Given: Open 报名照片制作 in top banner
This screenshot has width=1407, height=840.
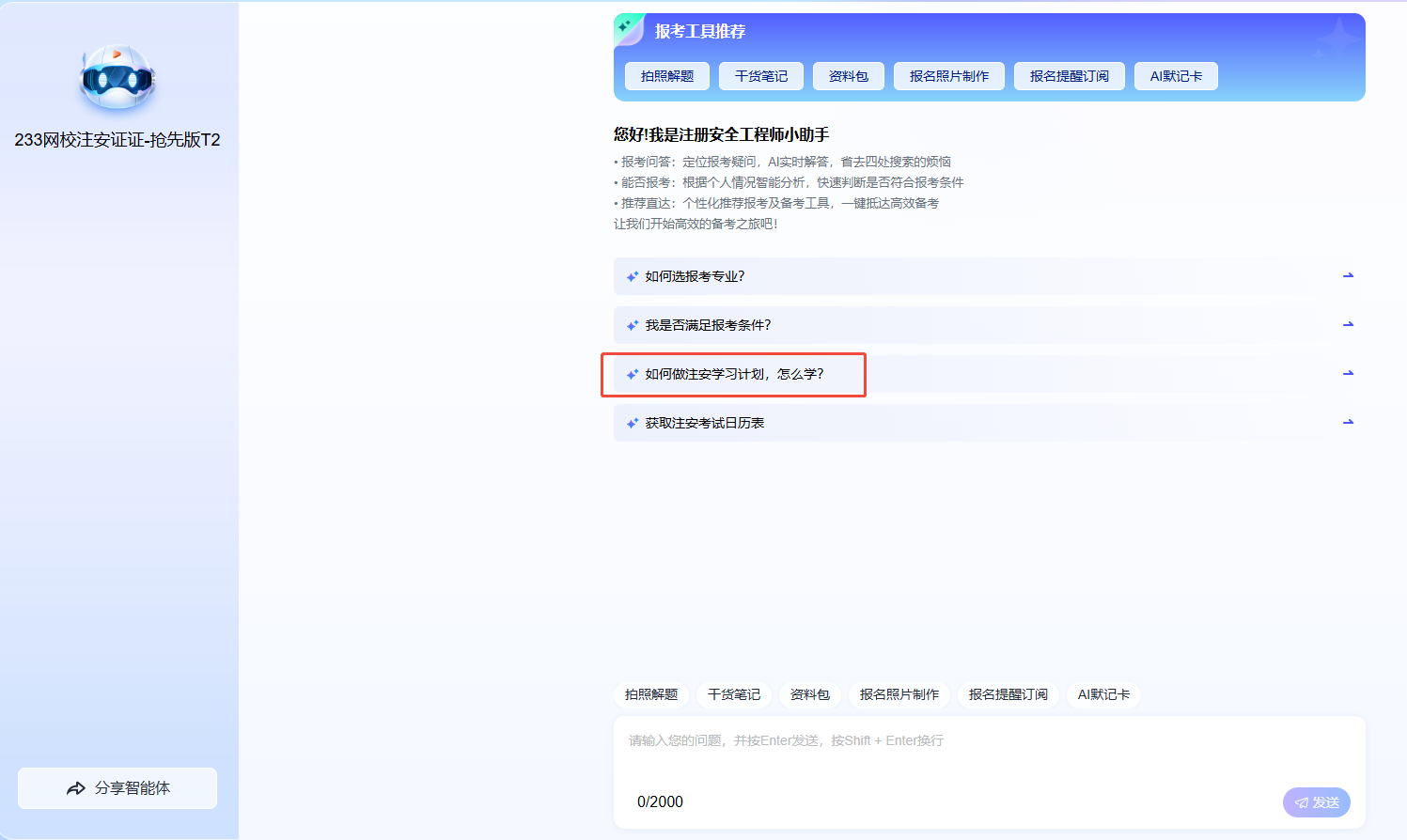Looking at the screenshot, I should 949,76.
